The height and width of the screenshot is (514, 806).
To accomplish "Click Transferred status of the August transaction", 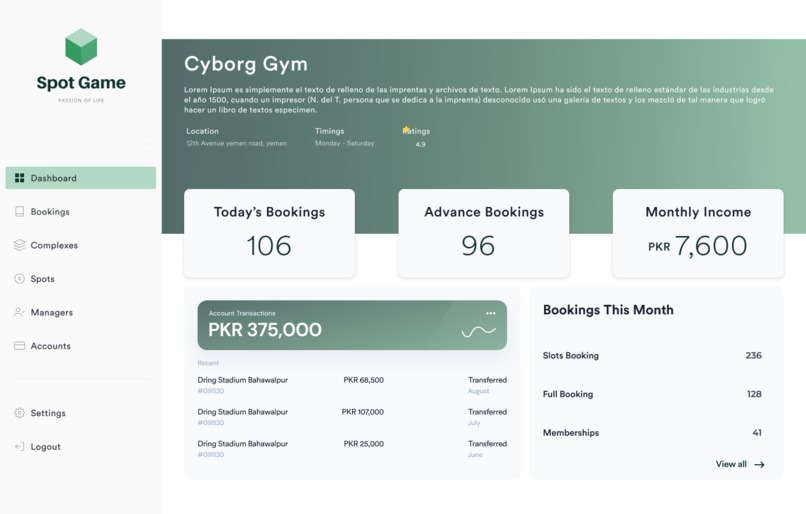I will 487,380.
